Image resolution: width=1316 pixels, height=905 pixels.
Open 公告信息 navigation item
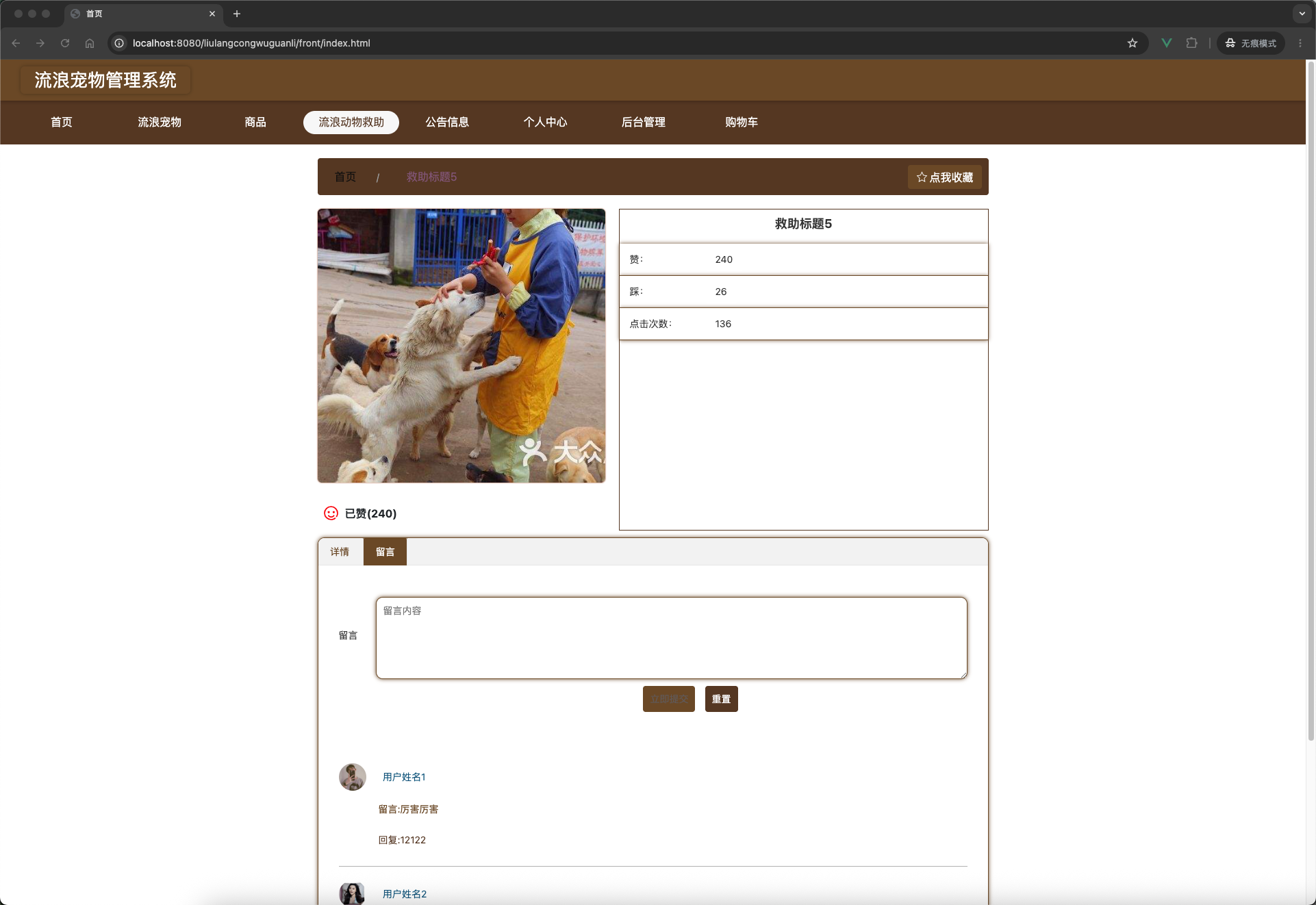(447, 123)
